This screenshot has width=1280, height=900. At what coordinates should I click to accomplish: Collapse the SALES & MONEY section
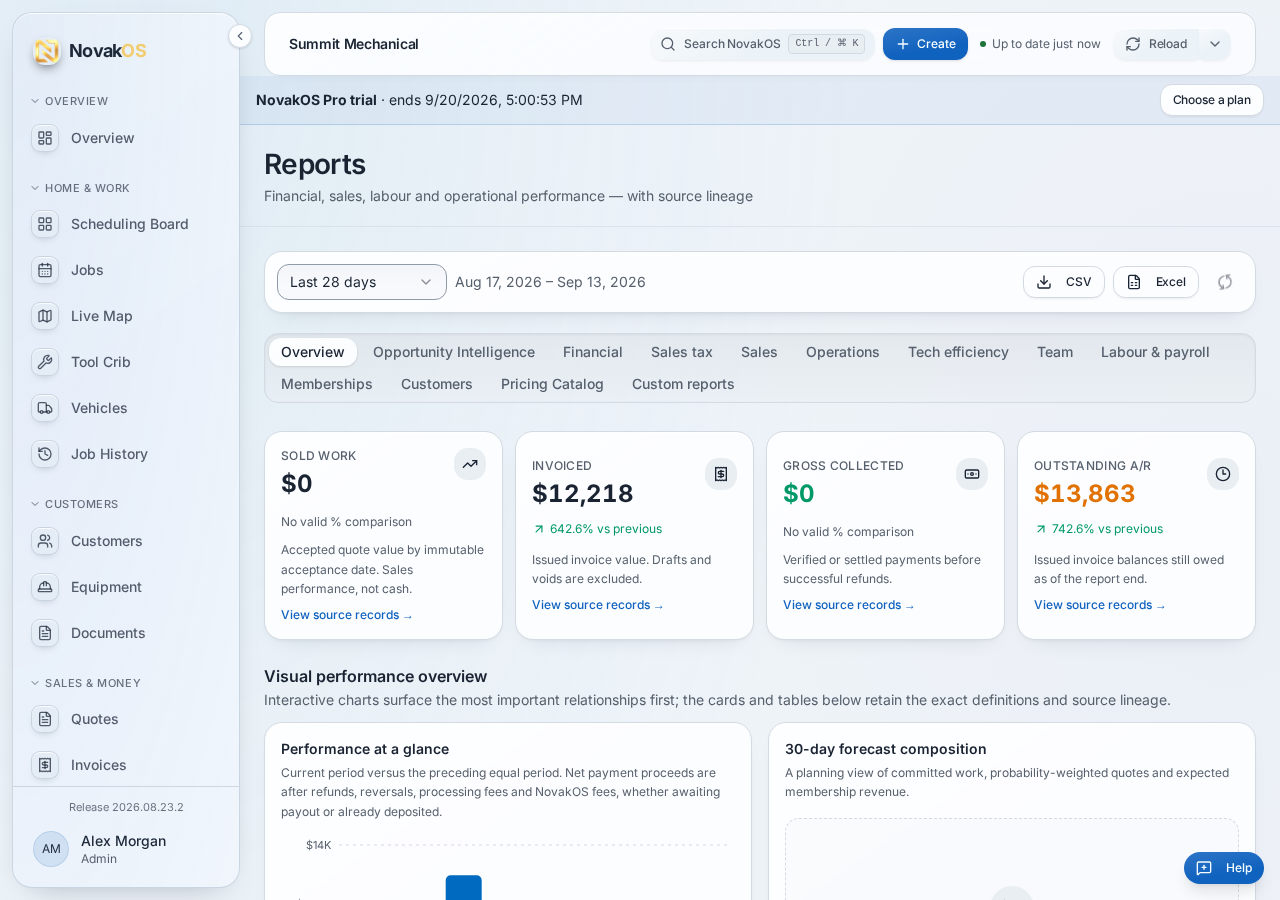click(85, 683)
